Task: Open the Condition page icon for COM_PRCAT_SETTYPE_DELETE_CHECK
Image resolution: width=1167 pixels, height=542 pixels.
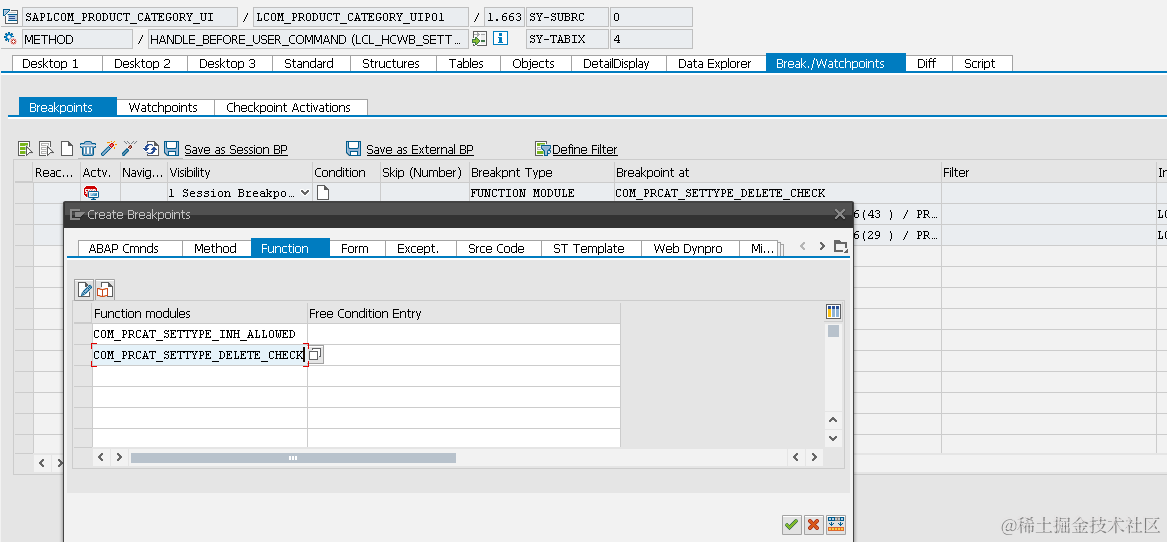Action: [323, 193]
